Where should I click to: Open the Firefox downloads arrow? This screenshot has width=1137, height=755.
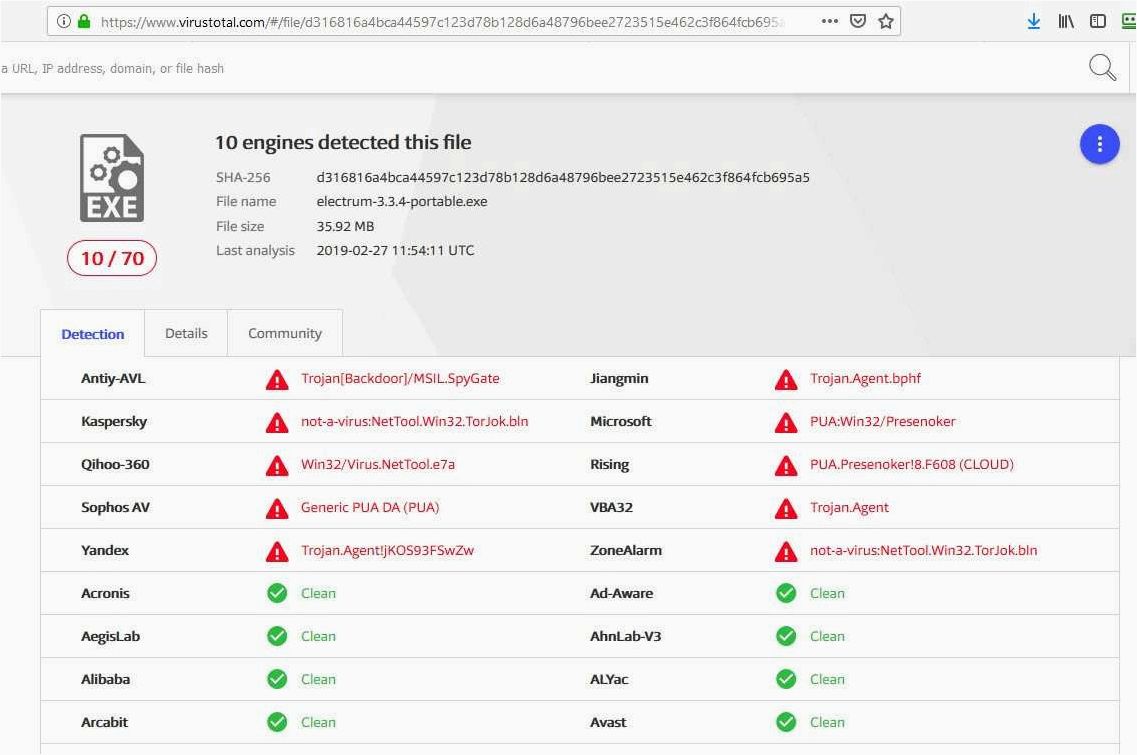pyautogui.click(x=1034, y=21)
